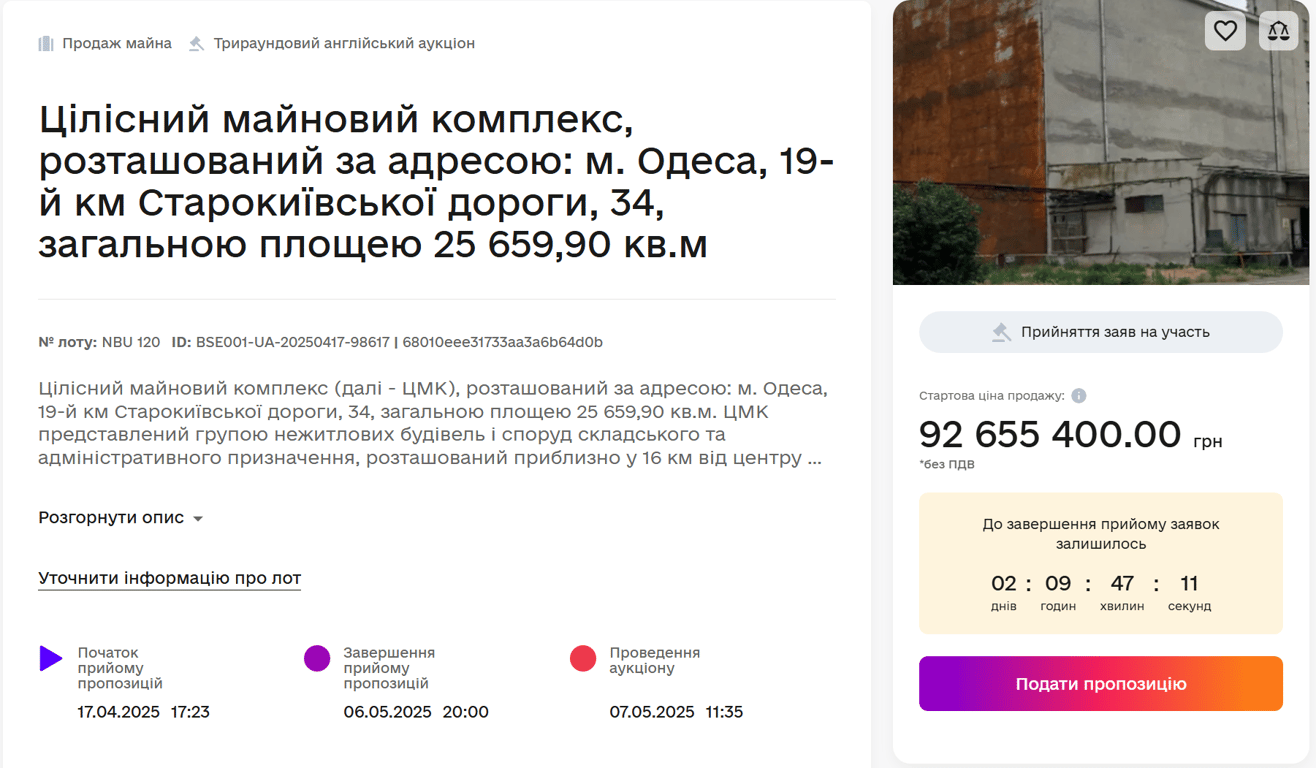The image size is (1316, 768).
Task: Select the 'Продаж майна' breadcrumb label
Action: coord(117,43)
